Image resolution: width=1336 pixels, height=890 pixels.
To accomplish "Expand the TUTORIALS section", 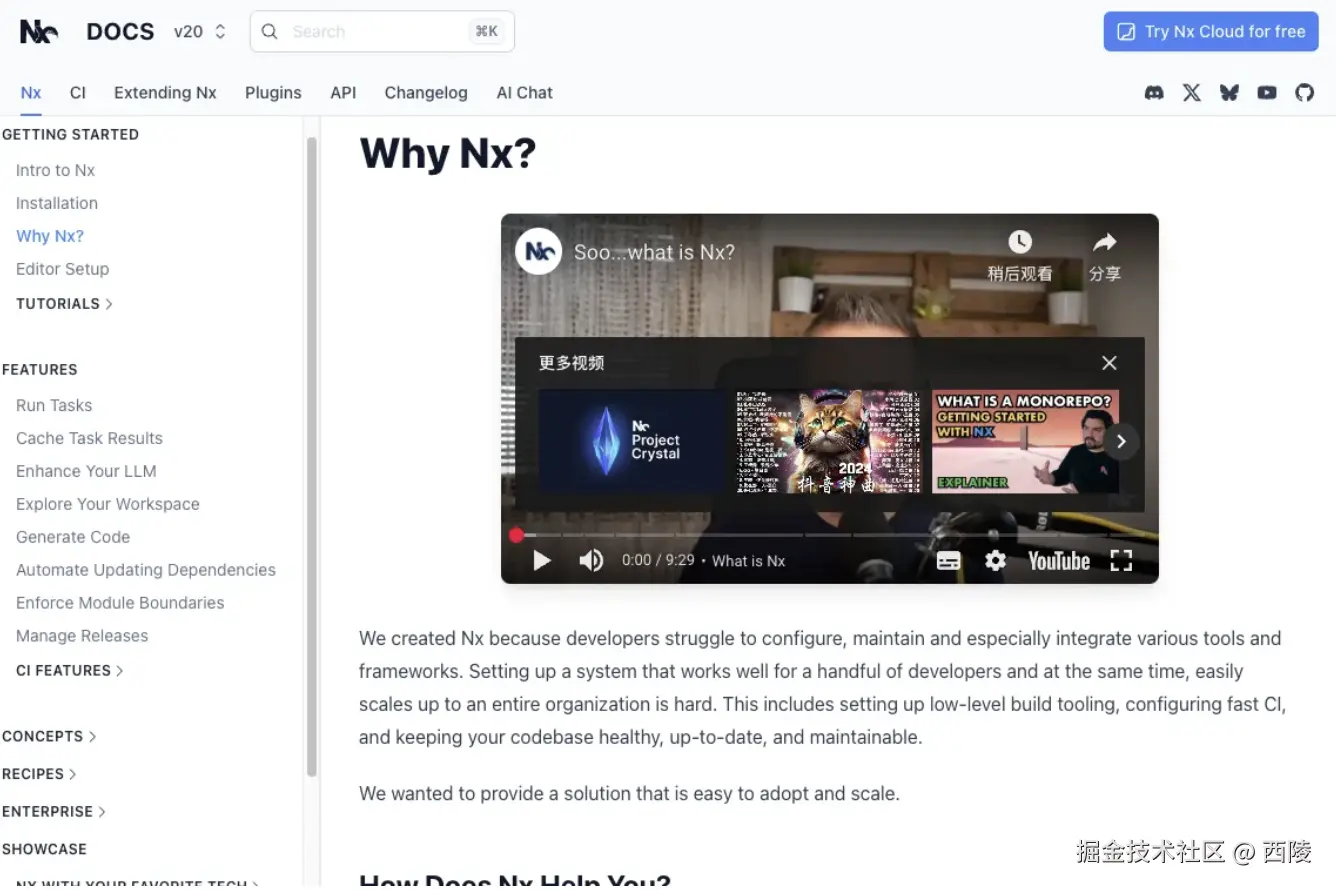I will 64,304.
